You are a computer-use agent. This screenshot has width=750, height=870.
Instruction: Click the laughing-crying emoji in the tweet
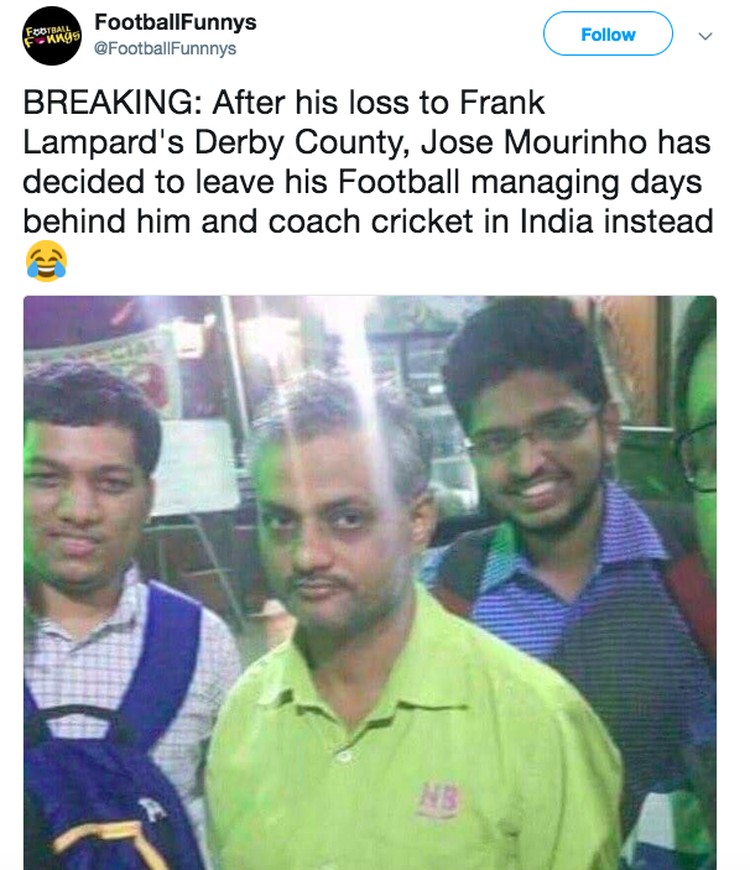click(x=47, y=261)
